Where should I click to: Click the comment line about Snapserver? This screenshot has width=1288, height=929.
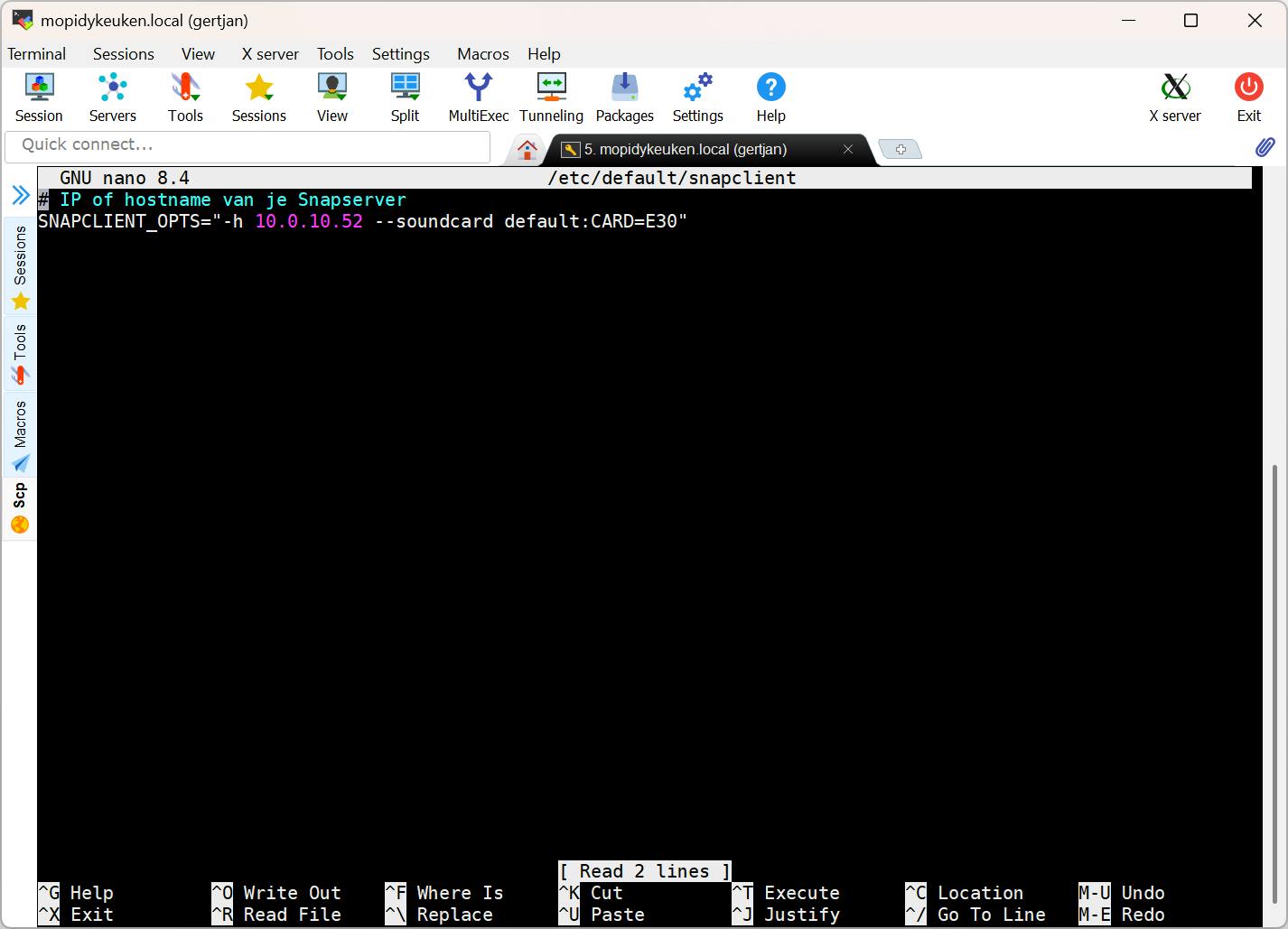point(223,200)
